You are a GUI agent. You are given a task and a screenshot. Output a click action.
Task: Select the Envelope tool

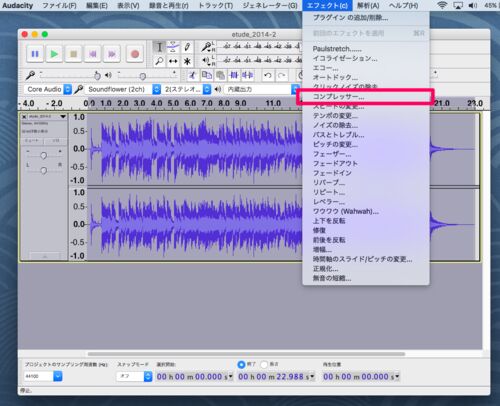(x=173, y=47)
